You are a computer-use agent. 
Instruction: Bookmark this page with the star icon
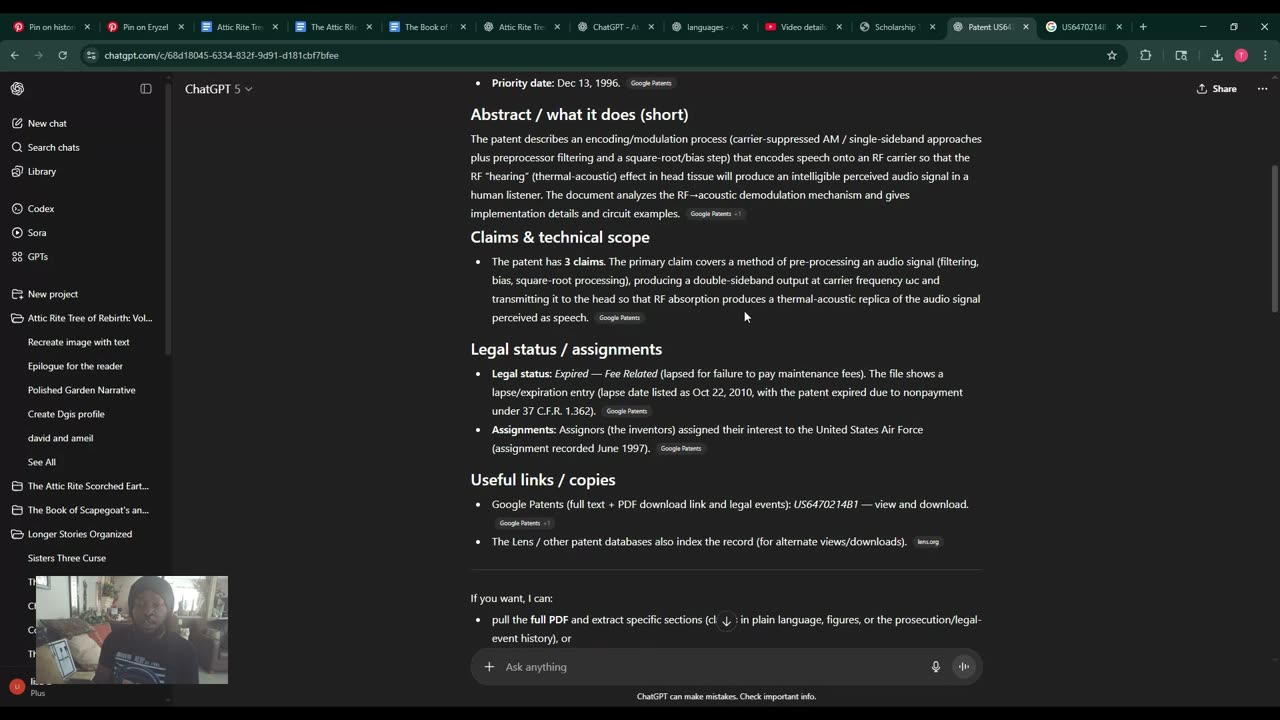coord(1112,55)
